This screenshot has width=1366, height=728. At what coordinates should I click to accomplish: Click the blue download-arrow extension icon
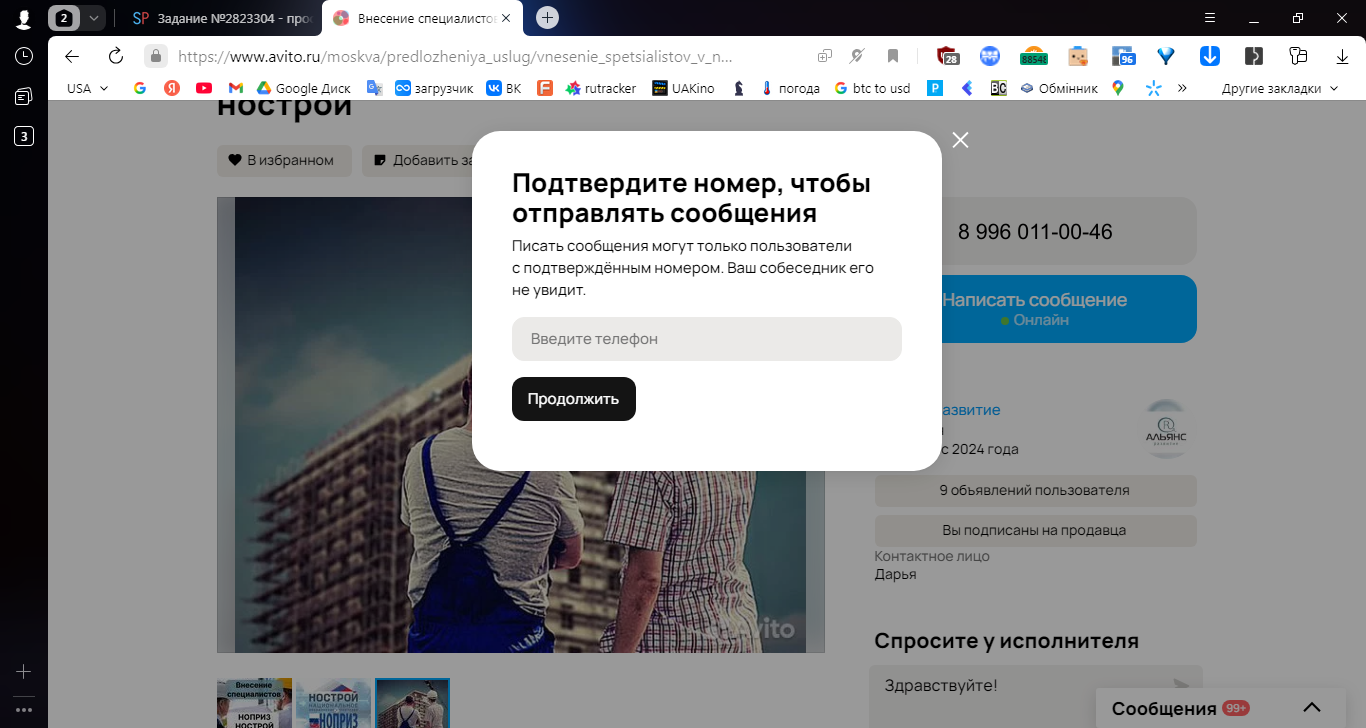tap(1209, 56)
